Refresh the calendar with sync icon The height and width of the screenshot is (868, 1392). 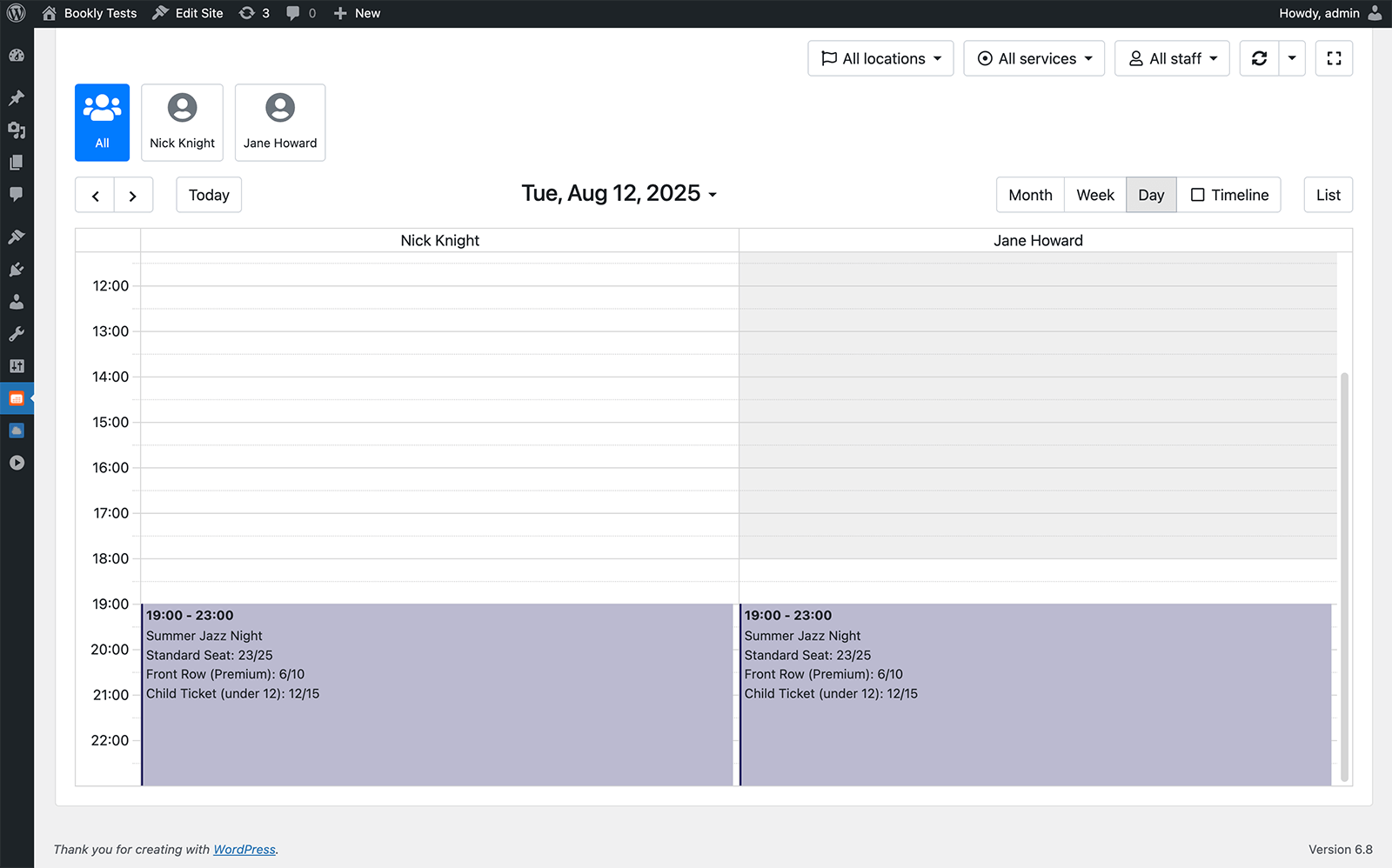coord(1259,58)
